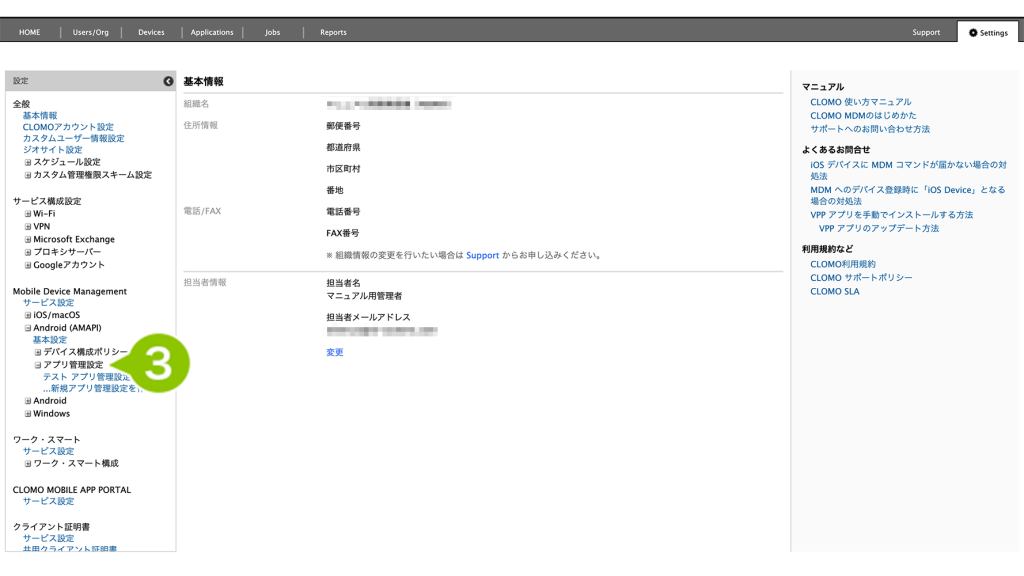Open VPP アプリを手動でインストールする方法
This screenshot has height=576, width=1024.
[x=891, y=215]
